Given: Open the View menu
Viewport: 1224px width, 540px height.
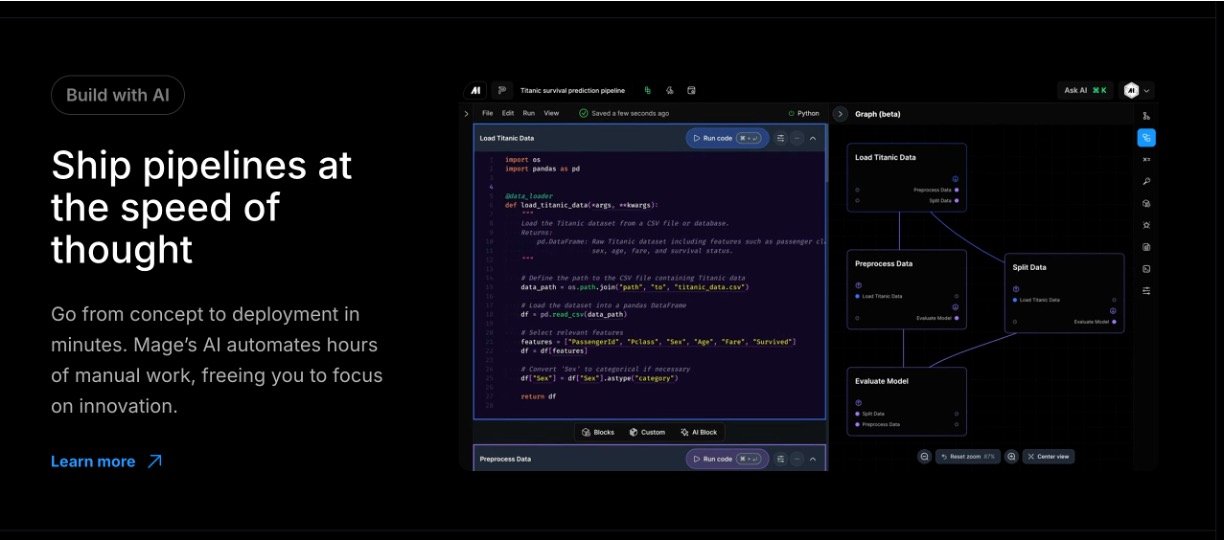Looking at the screenshot, I should (551, 114).
